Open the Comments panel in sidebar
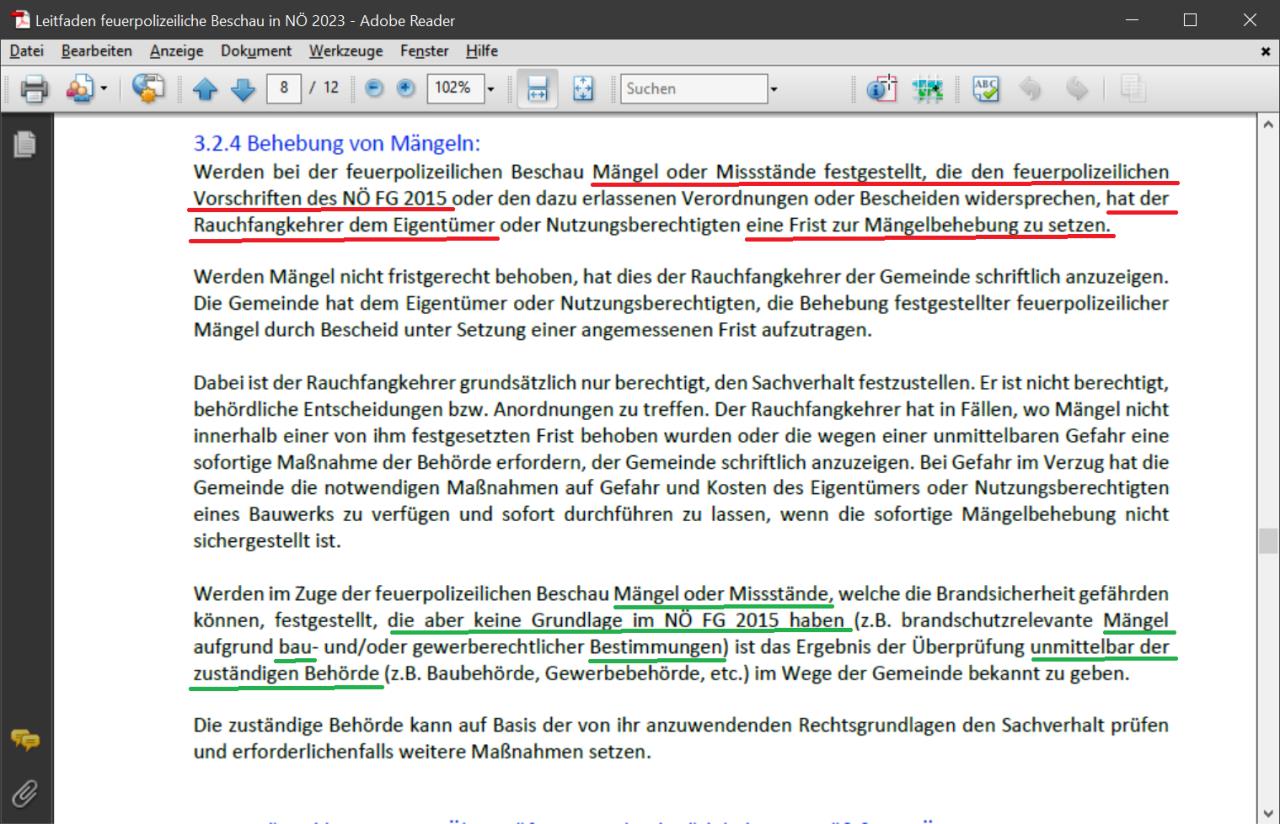 (x=24, y=740)
